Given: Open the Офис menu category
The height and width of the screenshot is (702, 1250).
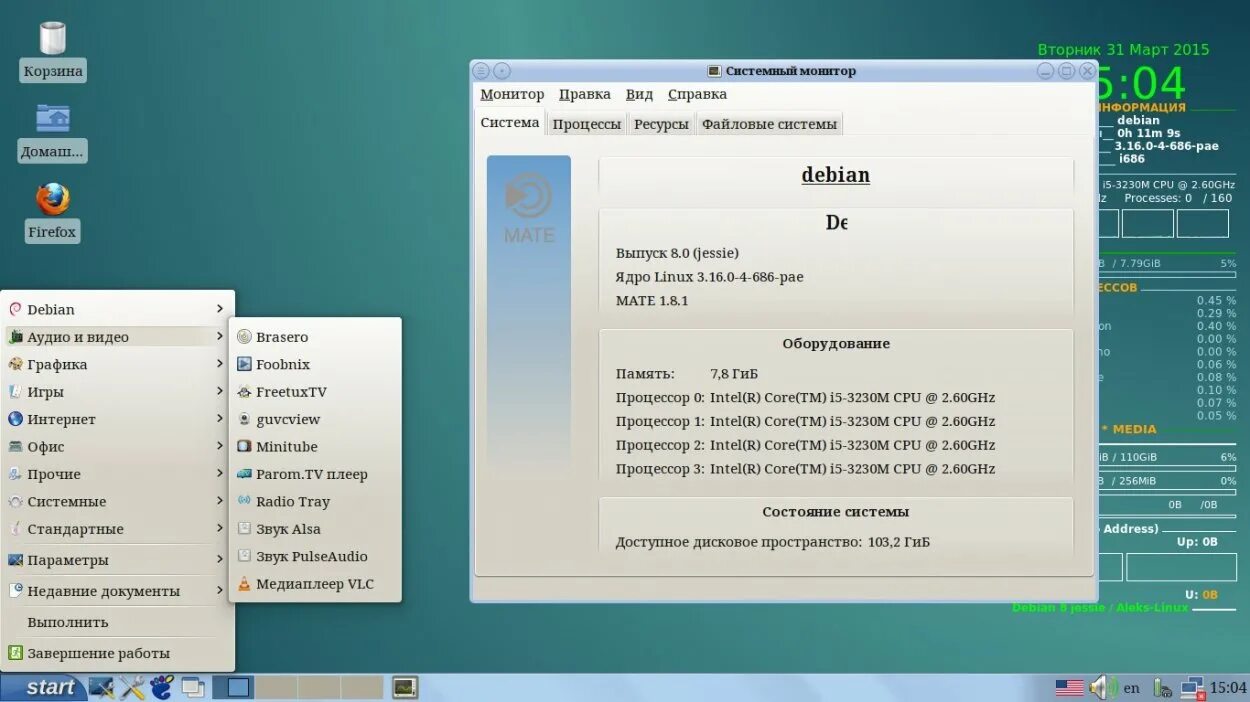Looking at the screenshot, I should pos(117,447).
